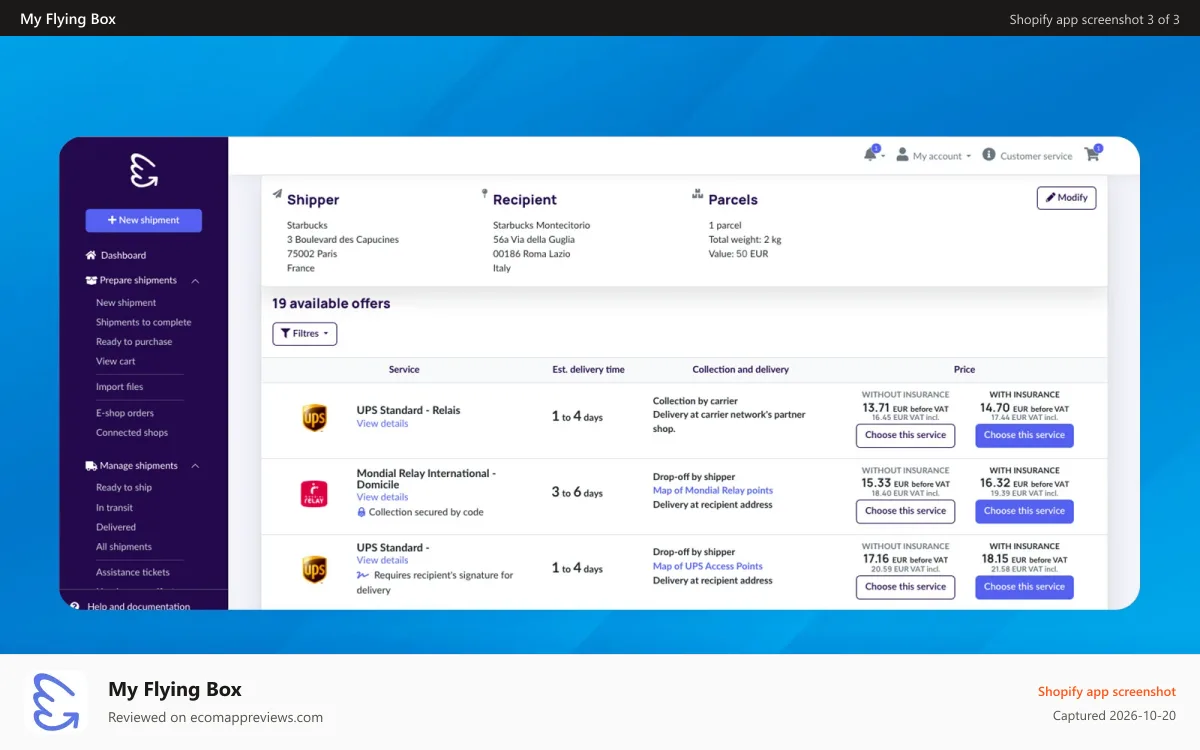The height and width of the screenshot is (750, 1200).
Task: Collapse the Manage shipments section chevron
Action: 195,466
